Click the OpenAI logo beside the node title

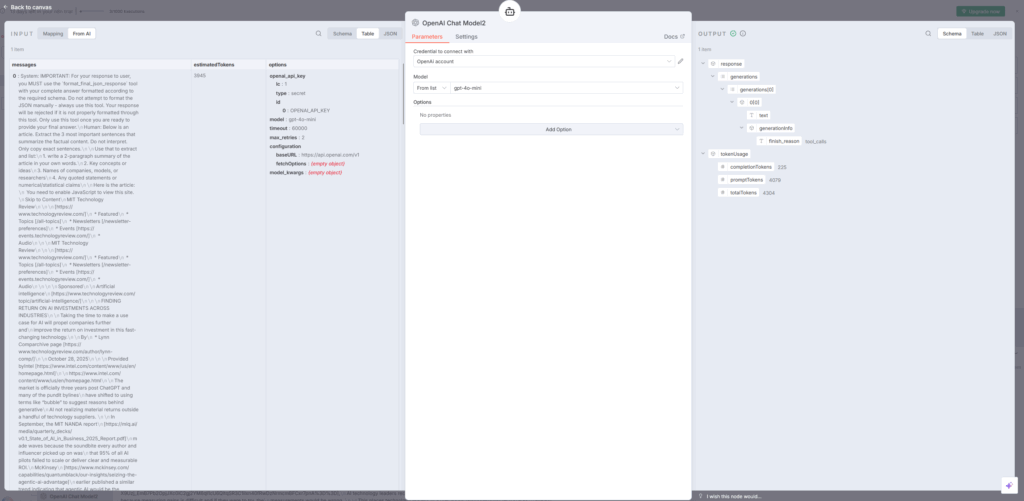click(414, 20)
